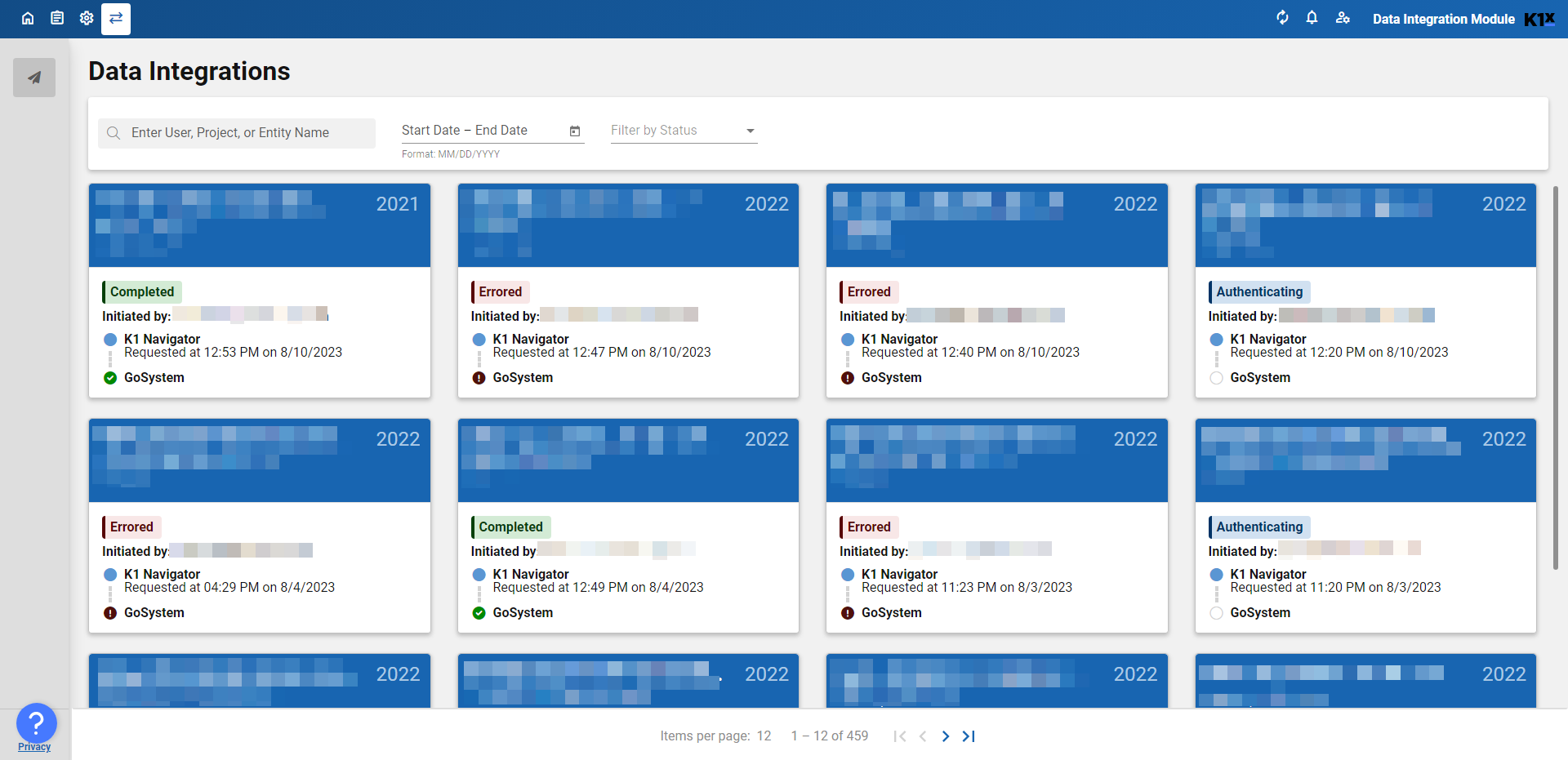Viewport: 1568px width, 760px height.
Task: Click the document list icon in header
Action: click(x=57, y=18)
